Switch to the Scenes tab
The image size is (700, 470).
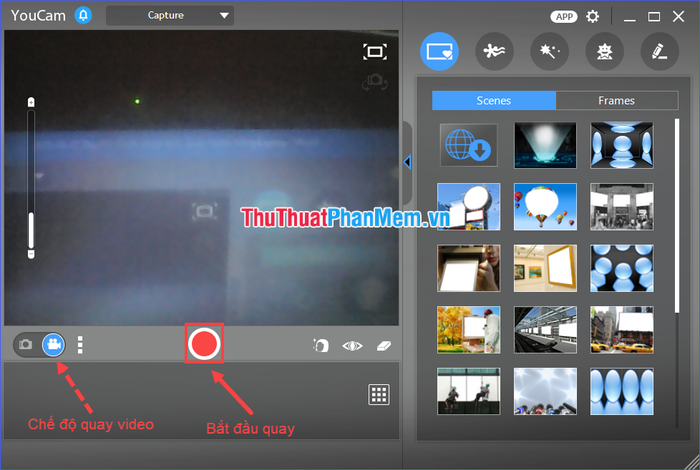point(494,100)
